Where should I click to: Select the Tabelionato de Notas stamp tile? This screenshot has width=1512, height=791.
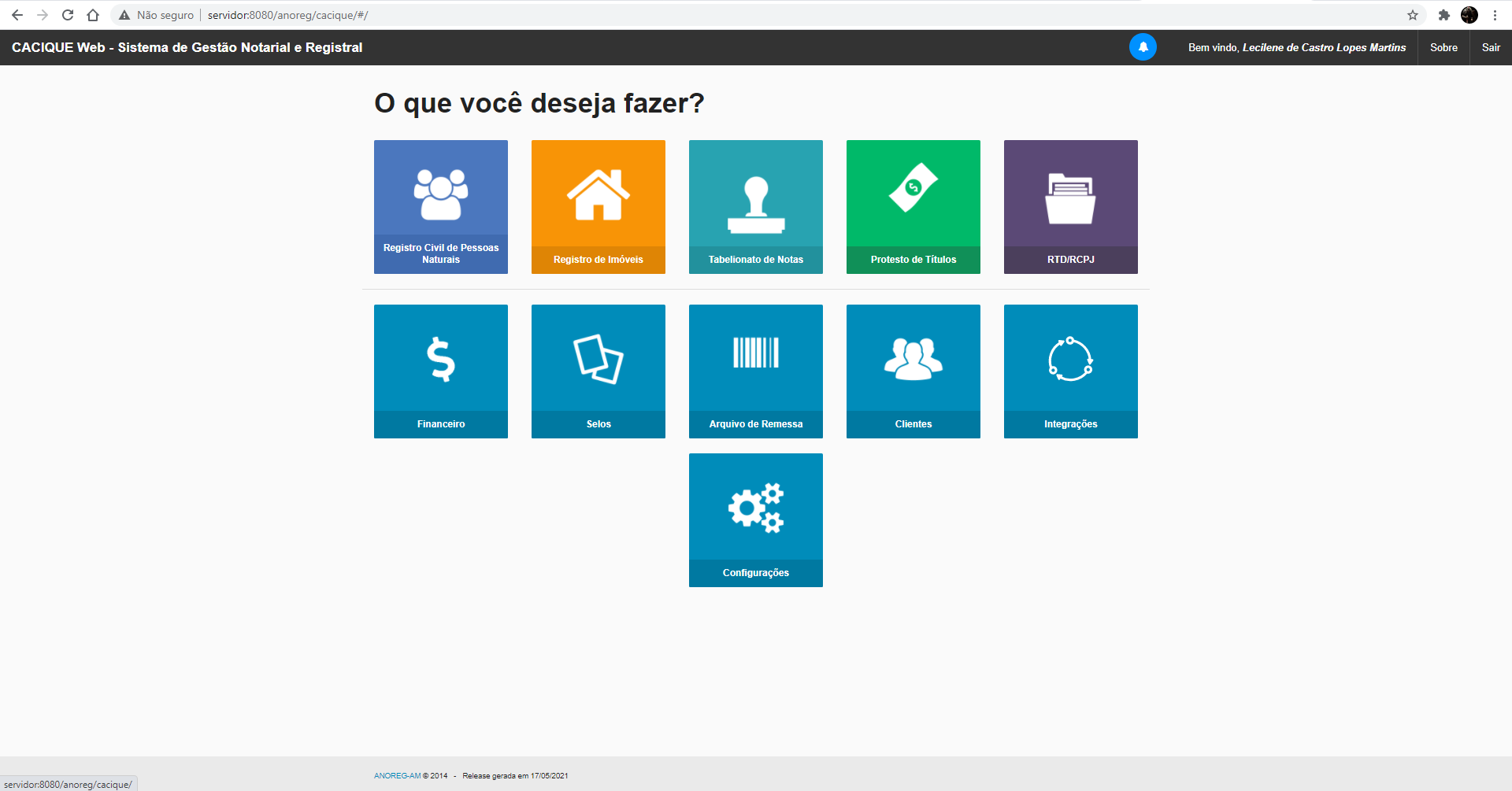pos(756,206)
